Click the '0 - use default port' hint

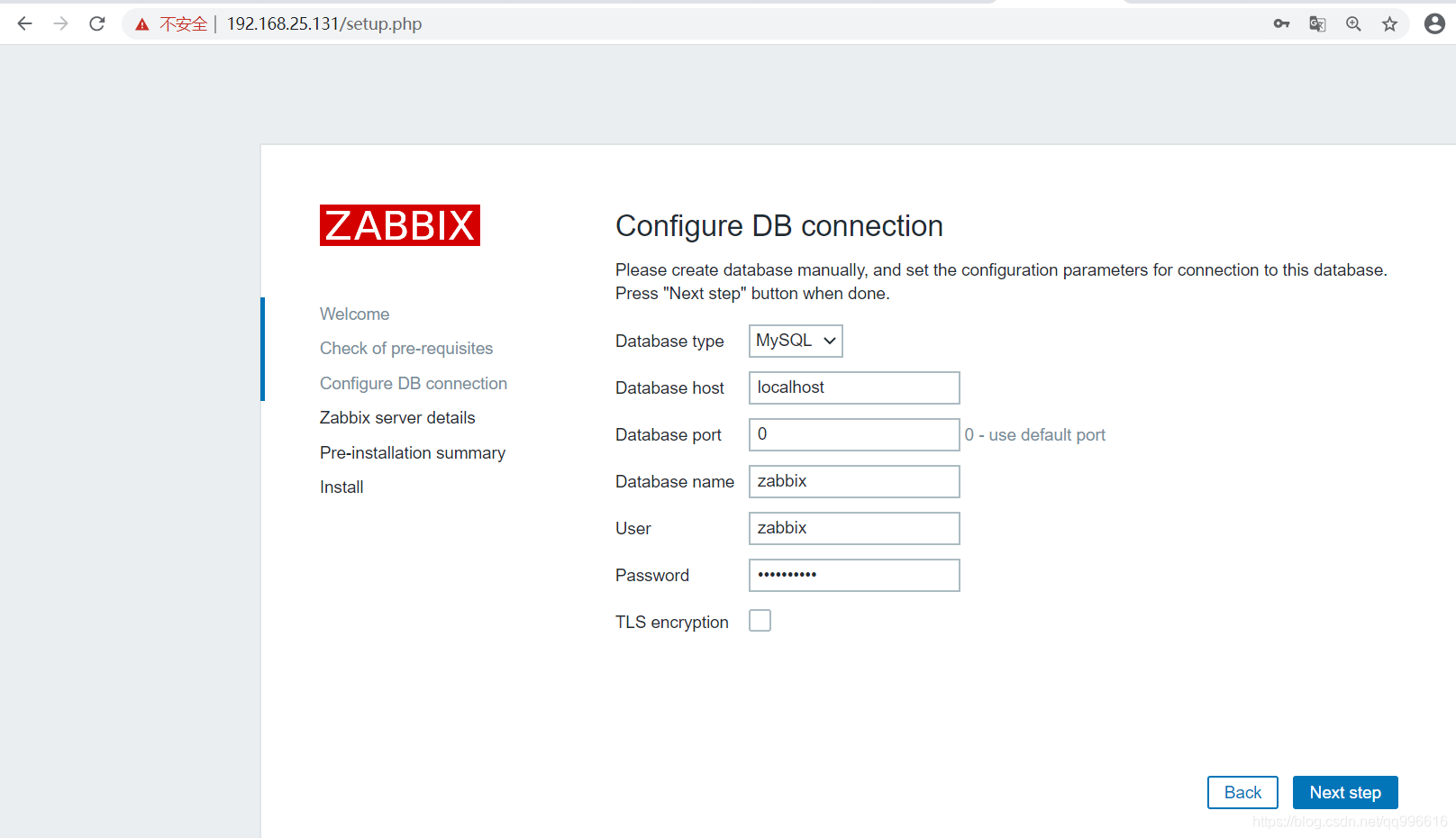1035,434
